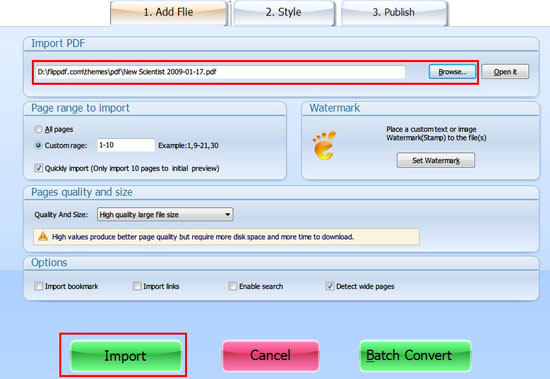This screenshot has height=379, width=550.
Task: Tick the Enable search checkbox
Action: (x=233, y=286)
